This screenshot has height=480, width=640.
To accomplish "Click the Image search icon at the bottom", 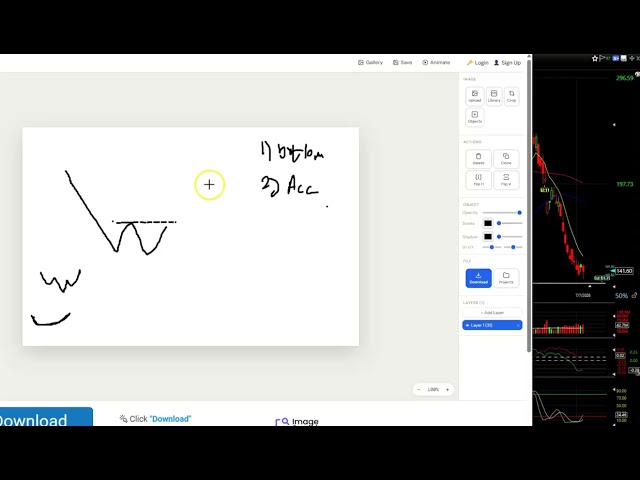I will (282, 422).
